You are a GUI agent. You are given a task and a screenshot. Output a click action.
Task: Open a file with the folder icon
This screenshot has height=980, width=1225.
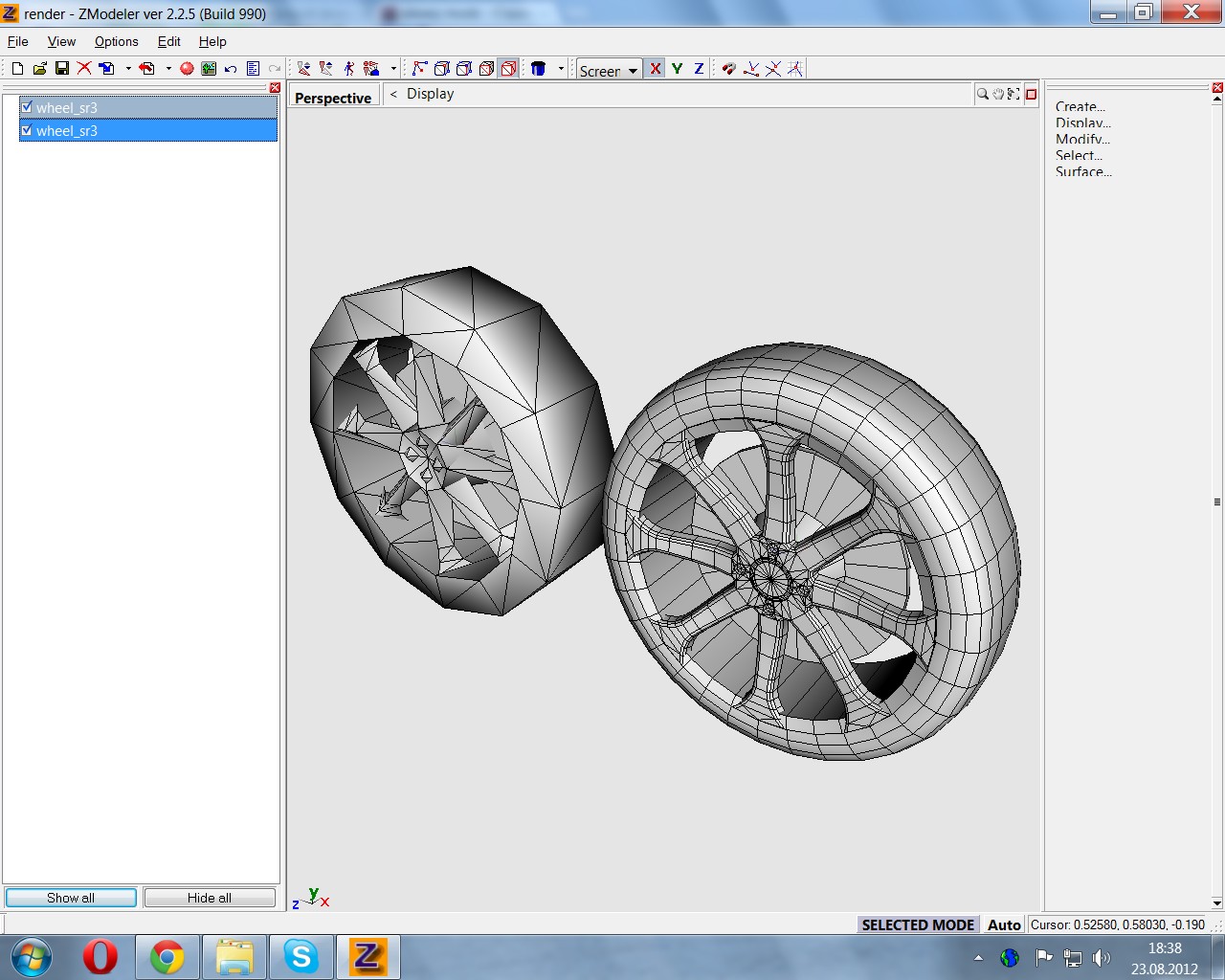[x=39, y=68]
